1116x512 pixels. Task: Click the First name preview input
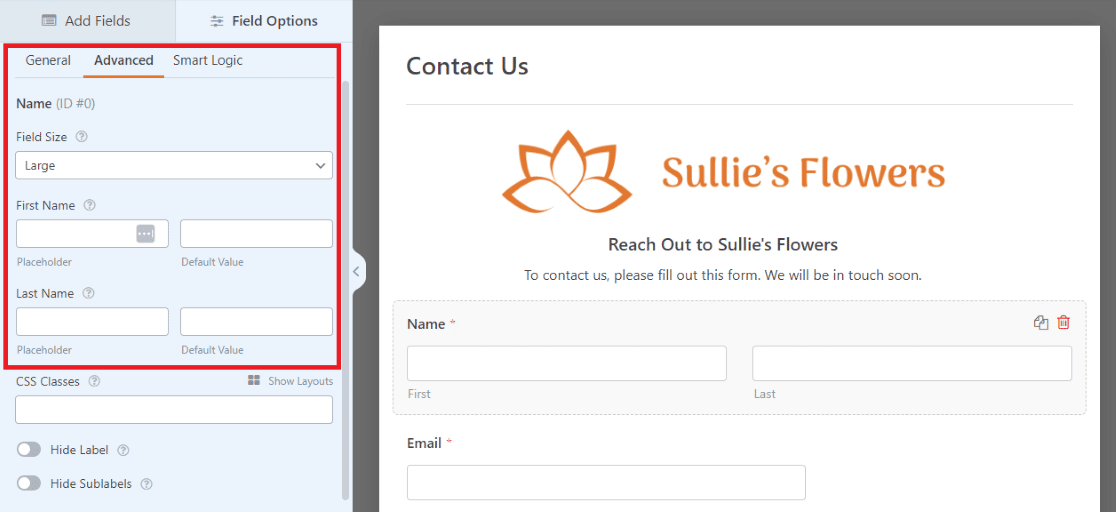click(x=567, y=363)
